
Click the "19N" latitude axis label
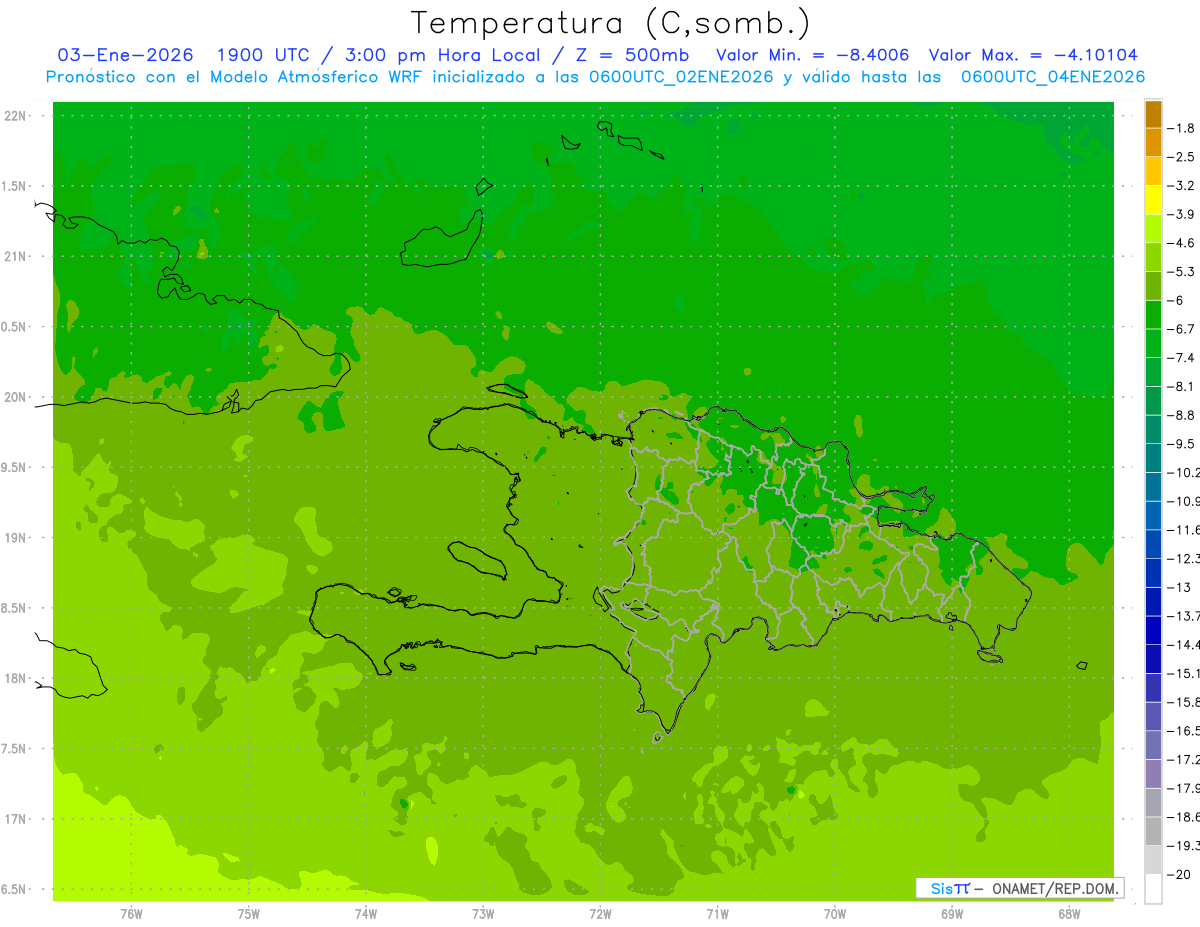[17, 538]
